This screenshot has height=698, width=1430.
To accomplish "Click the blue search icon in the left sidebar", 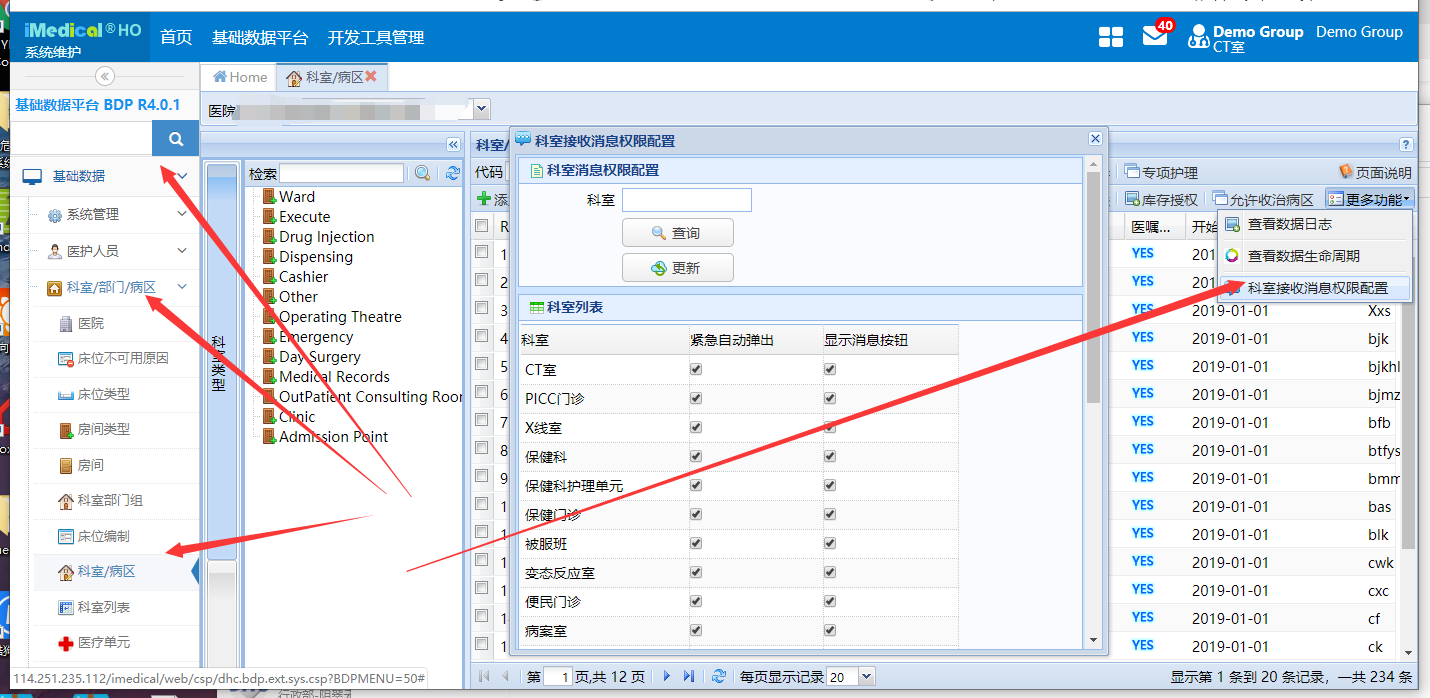I will tap(175, 137).
